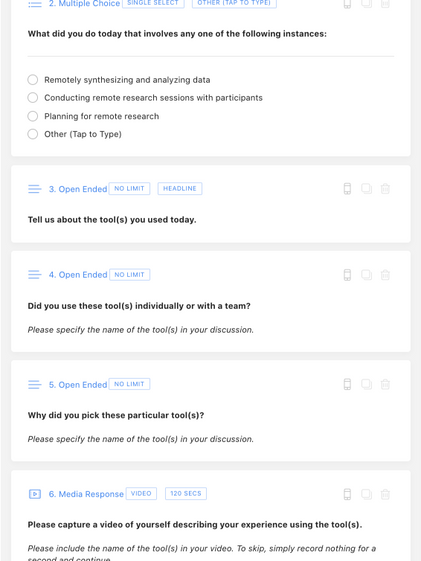Select 'Other (Tap to Type)' radio option
Viewport: 421px width, 561px height.
(x=33, y=134)
